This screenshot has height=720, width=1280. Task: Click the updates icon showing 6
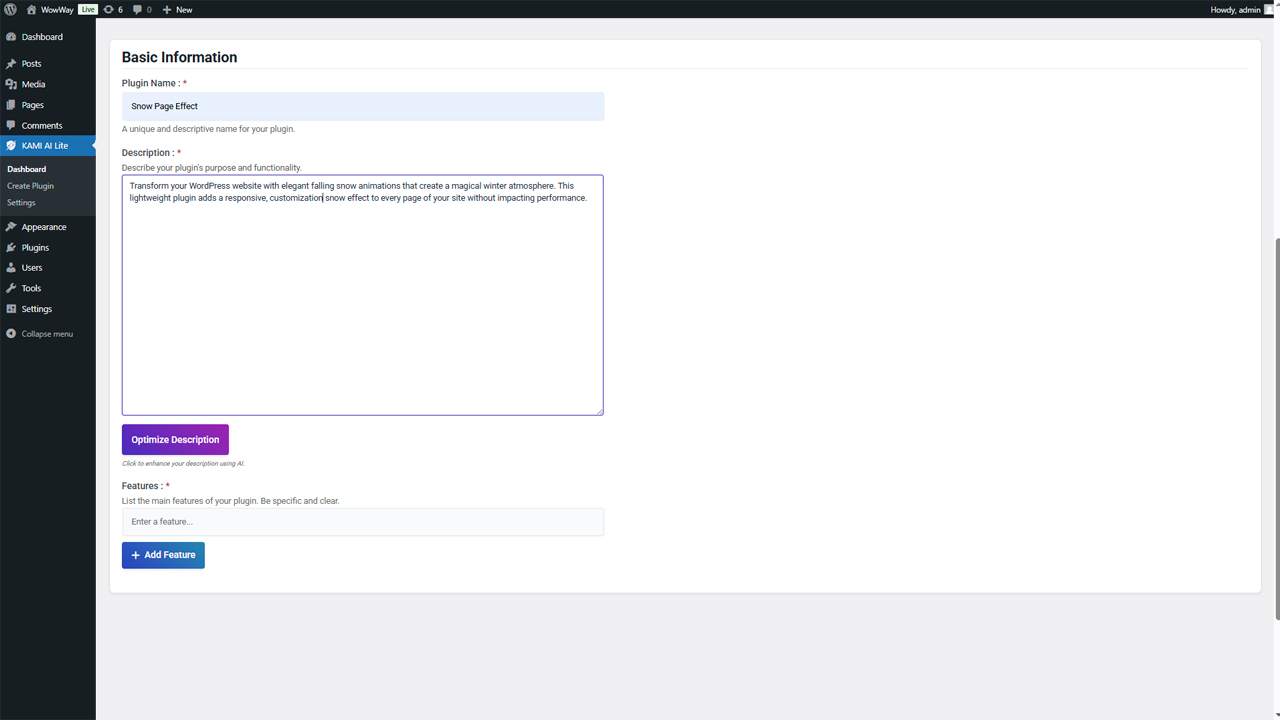108,9
